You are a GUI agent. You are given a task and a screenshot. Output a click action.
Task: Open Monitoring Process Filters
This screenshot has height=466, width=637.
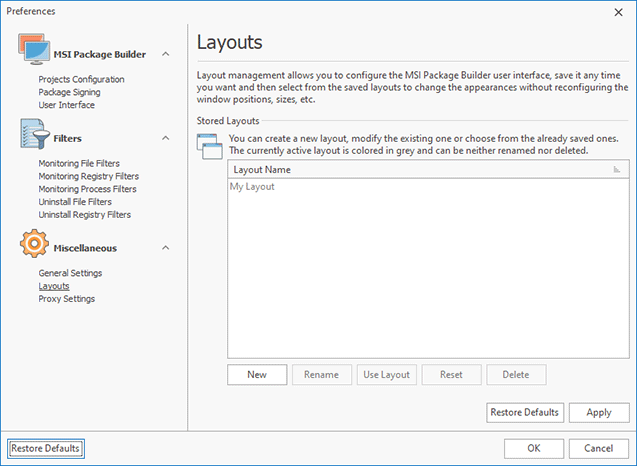click(x=87, y=189)
